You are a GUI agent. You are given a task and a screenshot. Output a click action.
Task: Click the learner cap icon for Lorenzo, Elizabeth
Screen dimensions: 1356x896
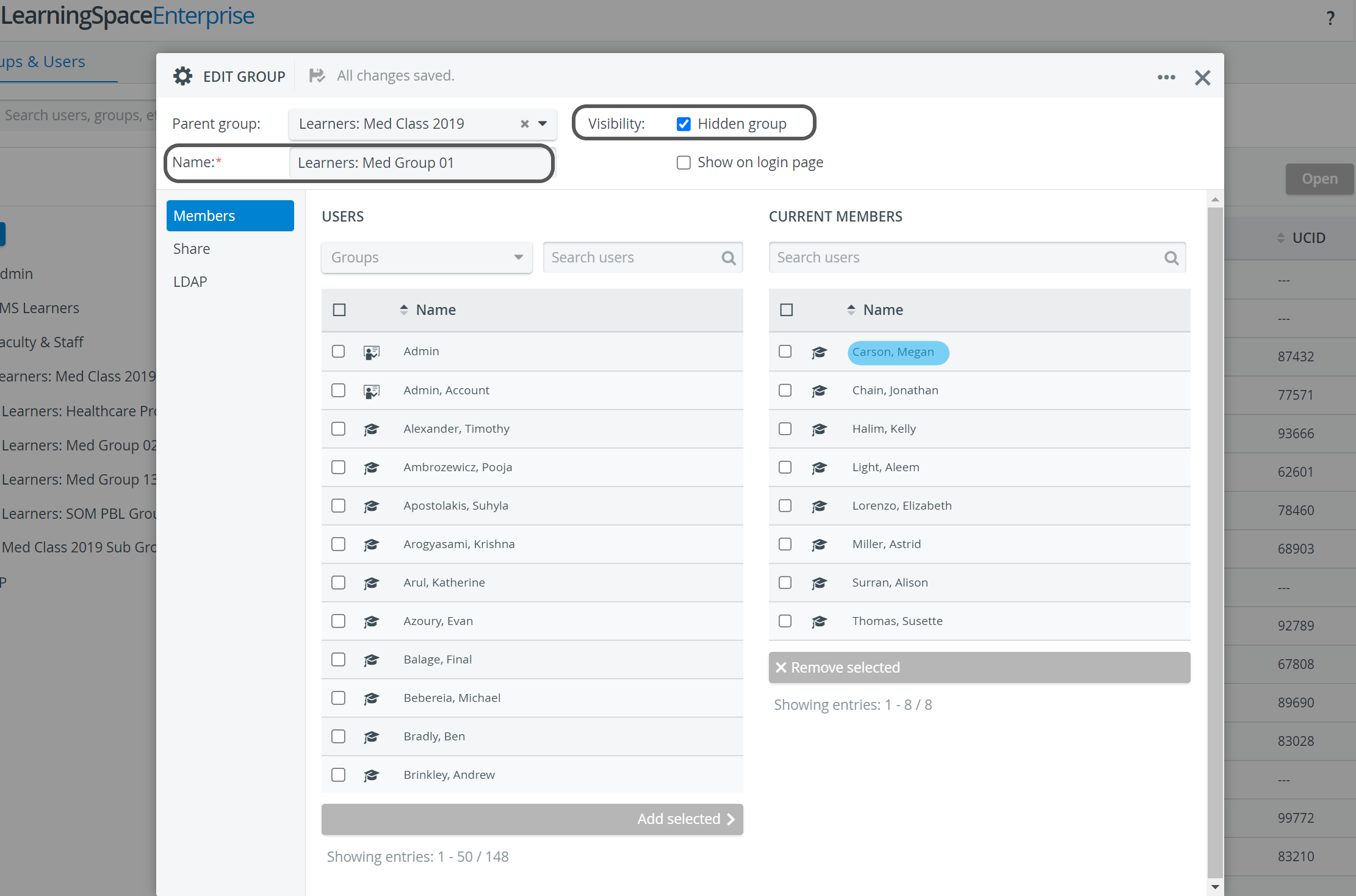coord(819,507)
